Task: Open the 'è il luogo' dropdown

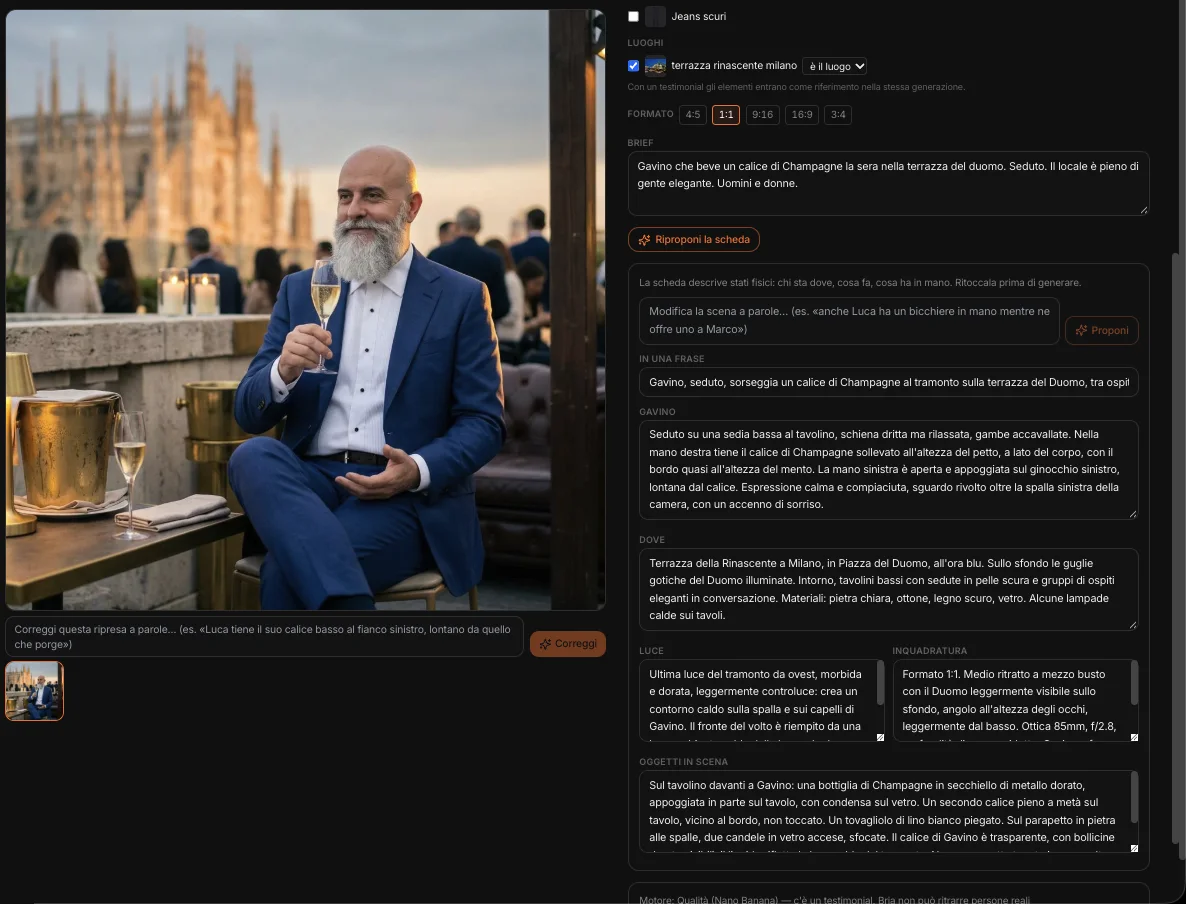Action: (x=834, y=67)
